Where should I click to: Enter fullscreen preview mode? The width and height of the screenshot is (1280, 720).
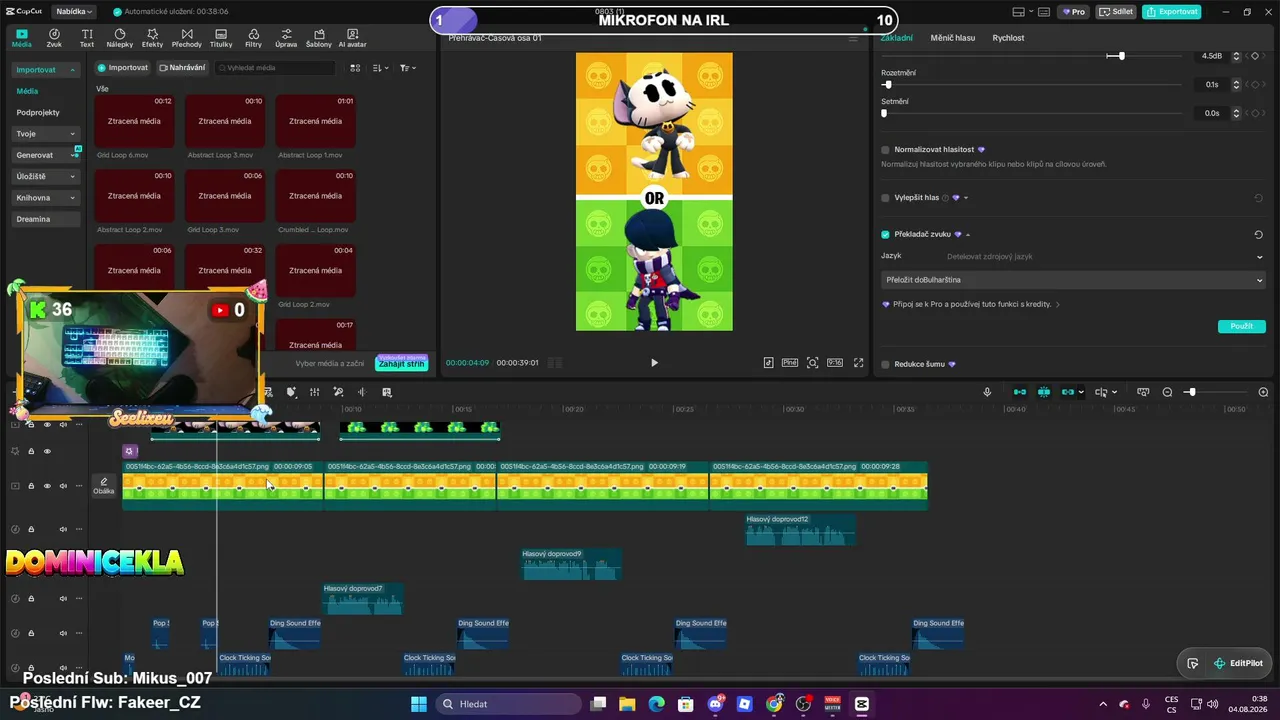[858, 363]
